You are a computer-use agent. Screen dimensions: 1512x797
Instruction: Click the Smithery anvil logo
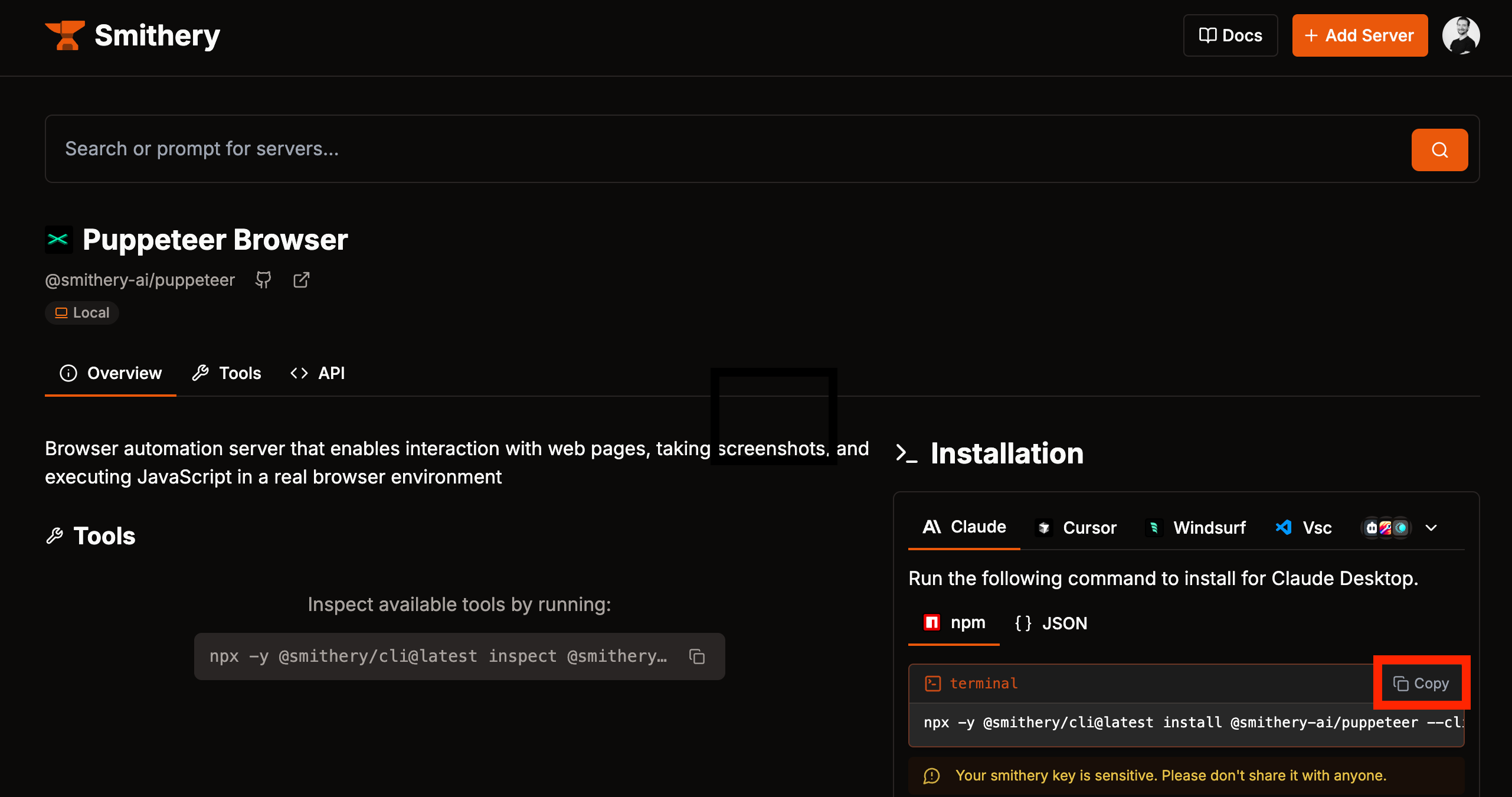coord(65,35)
